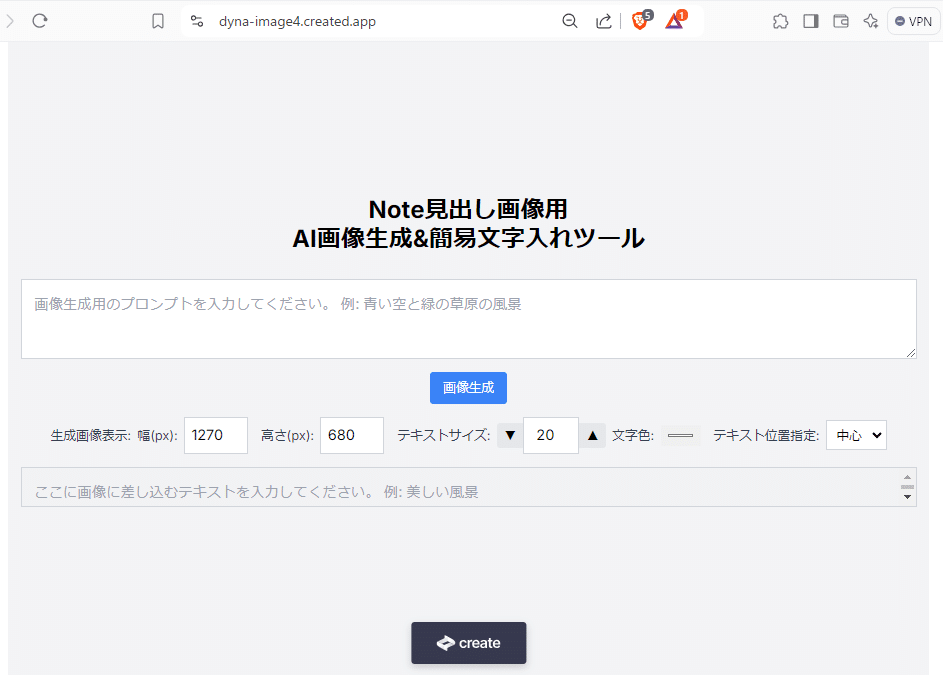Image resolution: width=943 pixels, height=675 pixels.
Task: Click the 高さ(px): label
Action: click(x=287, y=436)
